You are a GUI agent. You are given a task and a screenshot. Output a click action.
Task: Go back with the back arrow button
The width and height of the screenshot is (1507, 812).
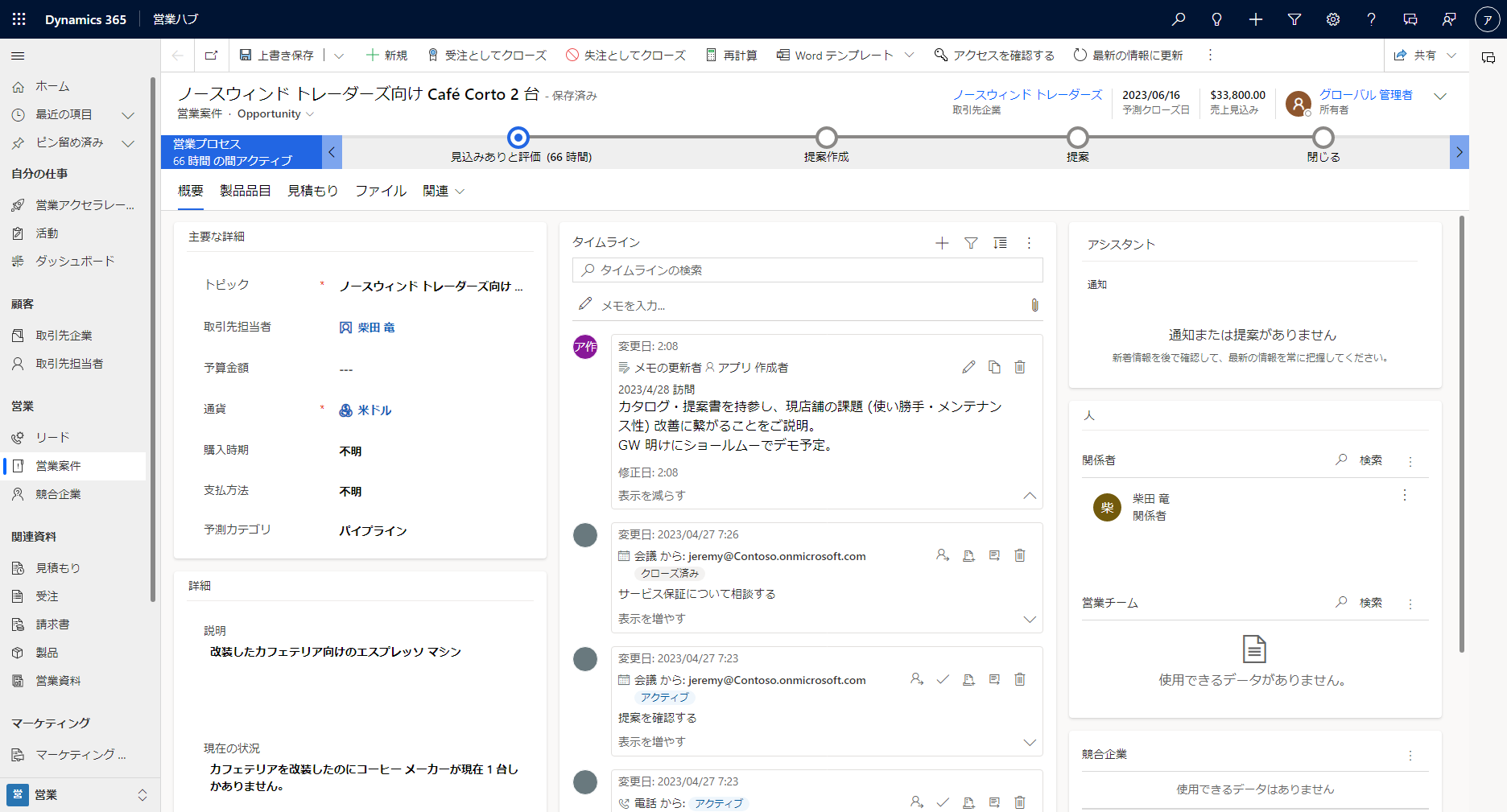point(178,56)
